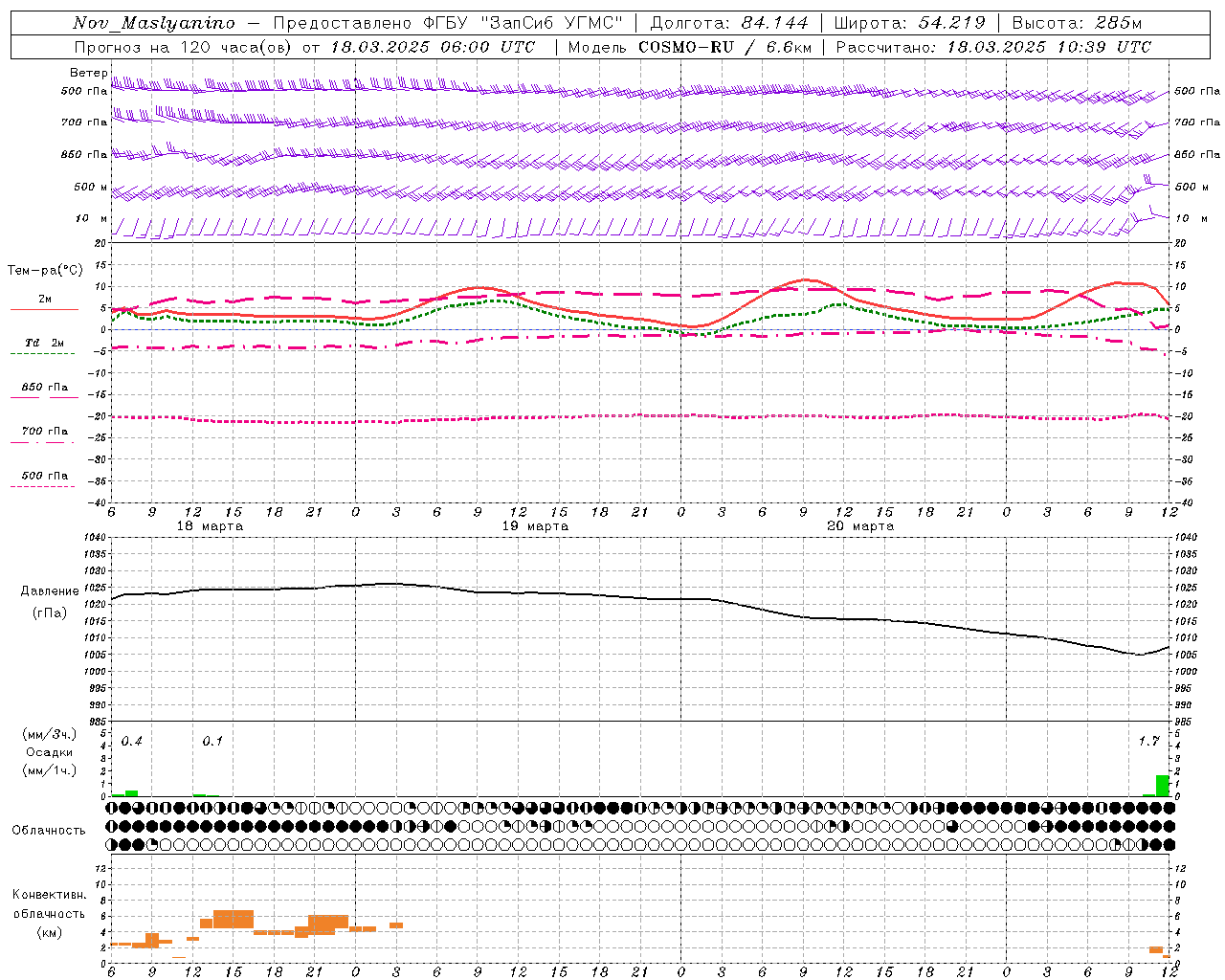Select the text Предоставлено ФГБУ "ЗапСиб УГМС"
1225x980 pixels.
pyautogui.click(x=449, y=23)
